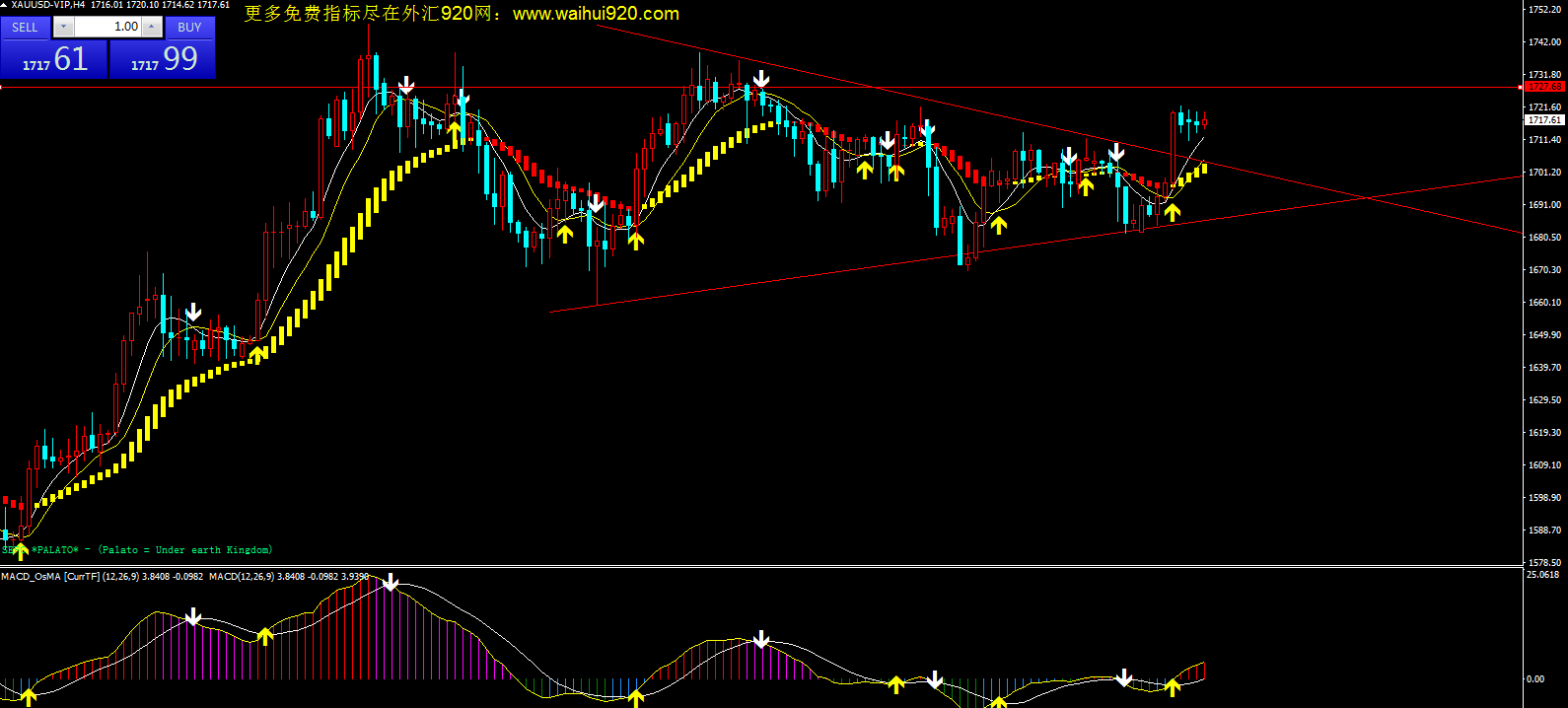Click the SELL price tile showing 1717 61
This screenshot has width=1568, height=708.
54,60
